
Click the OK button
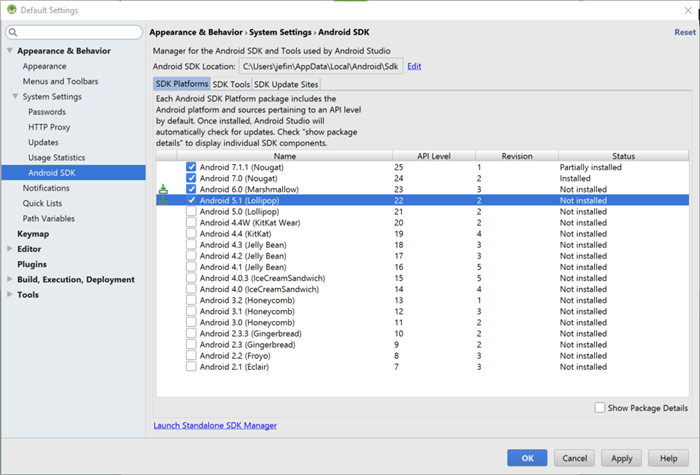(x=527, y=458)
